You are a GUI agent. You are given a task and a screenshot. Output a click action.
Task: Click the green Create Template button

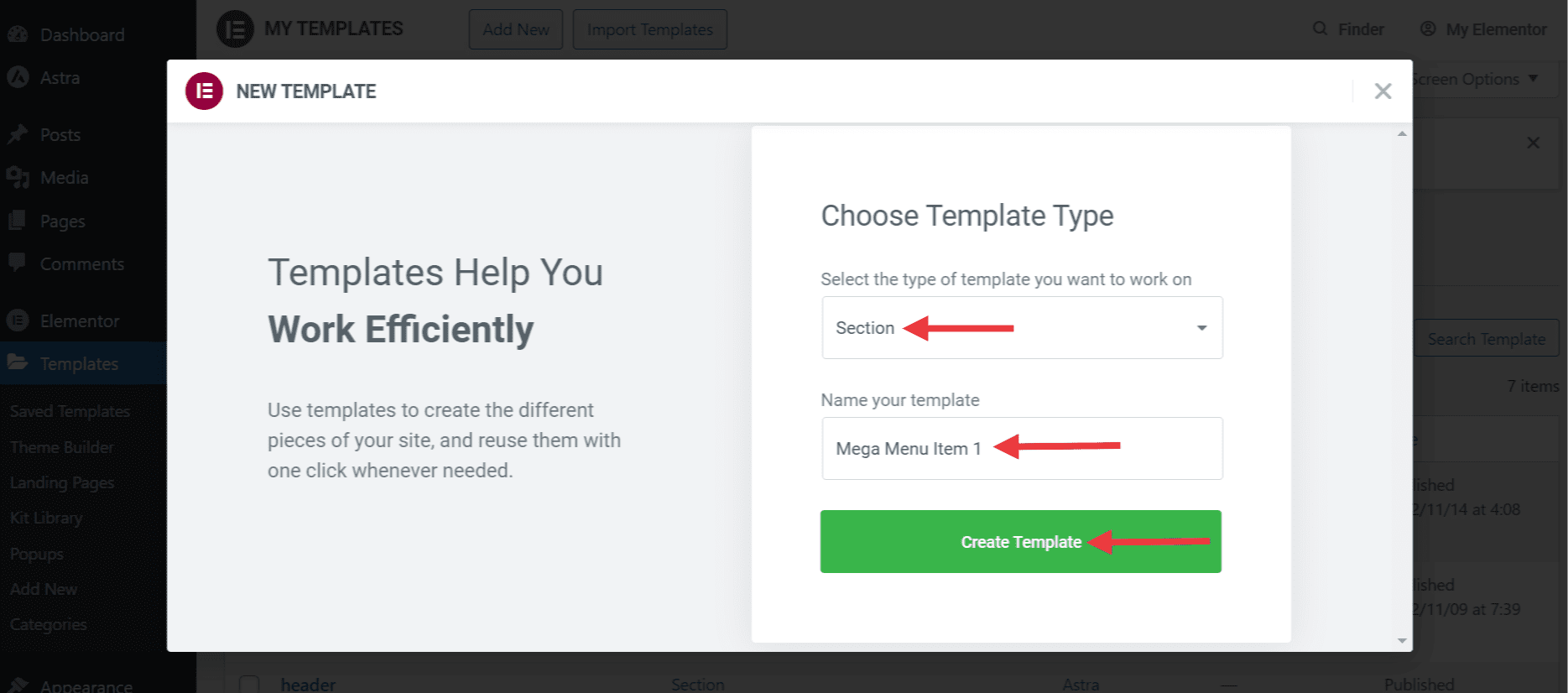click(x=1020, y=542)
